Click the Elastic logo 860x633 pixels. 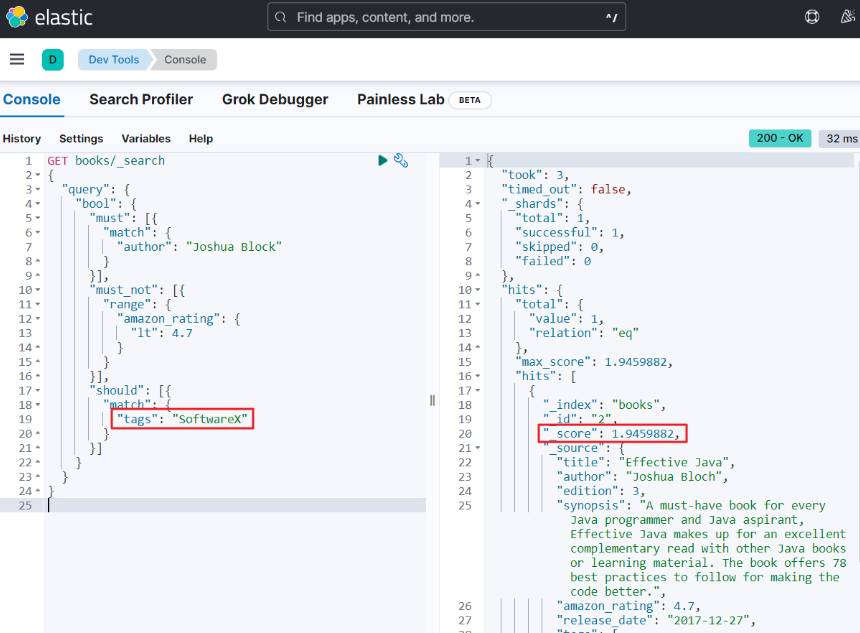pyautogui.click(x=49, y=18)
